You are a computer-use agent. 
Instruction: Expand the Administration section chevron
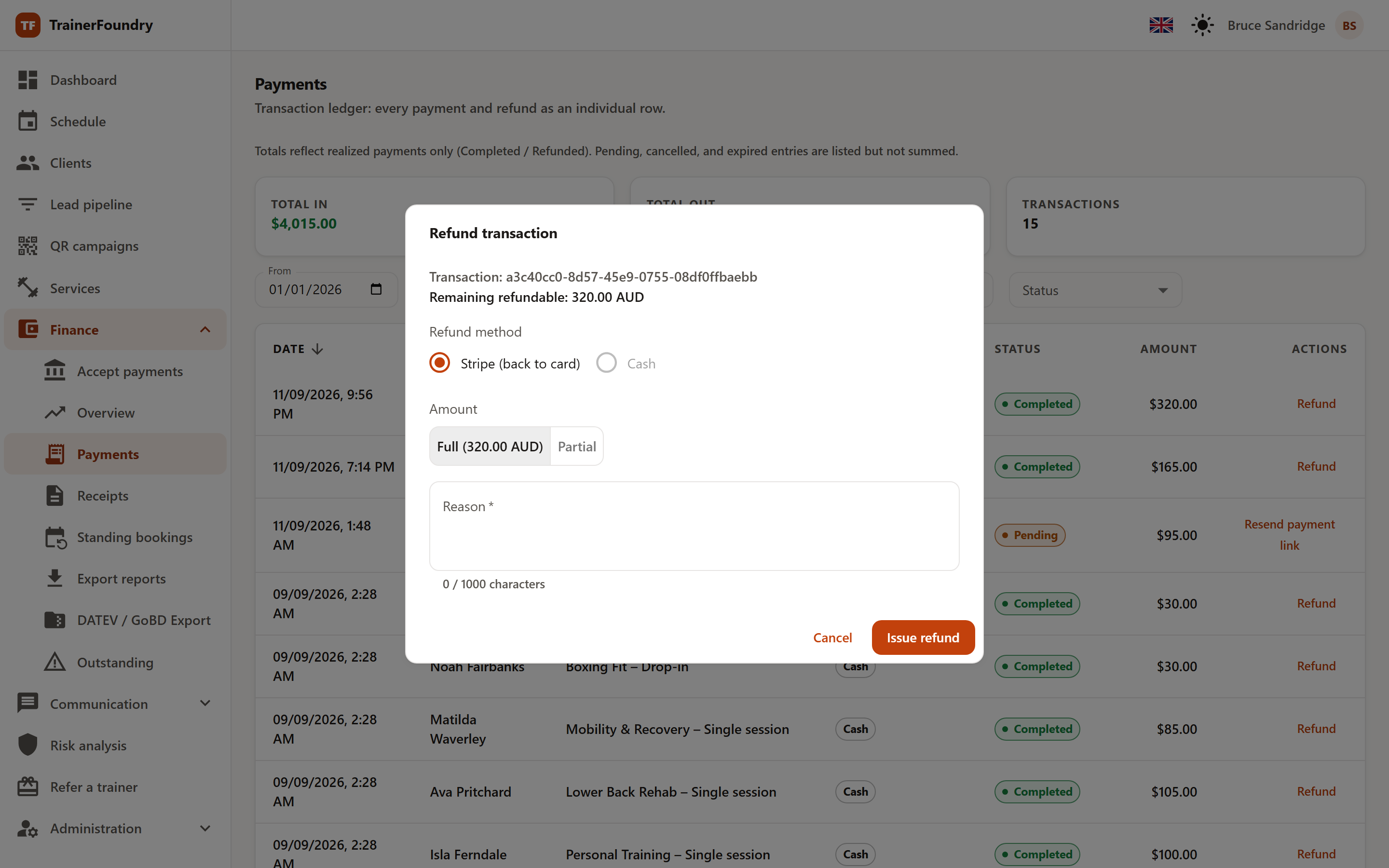pyautogui.click(x=205, y=828)
